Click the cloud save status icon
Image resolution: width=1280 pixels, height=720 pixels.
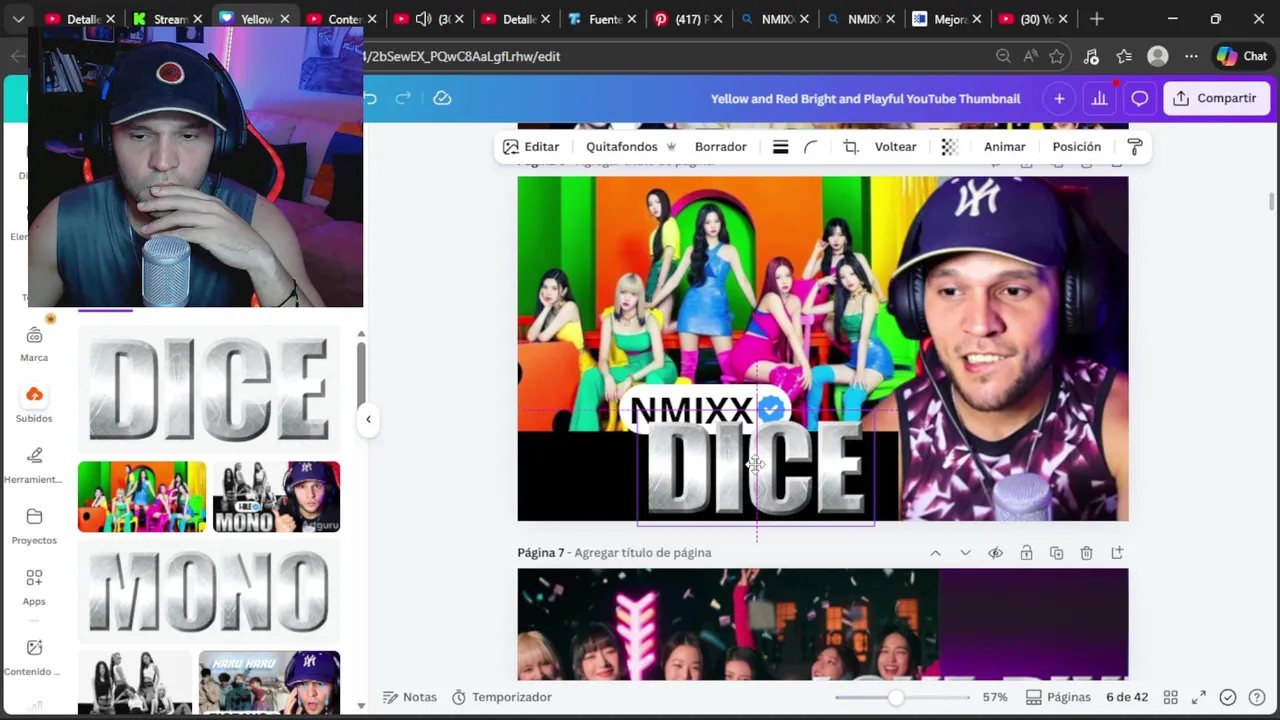[442, 98]
